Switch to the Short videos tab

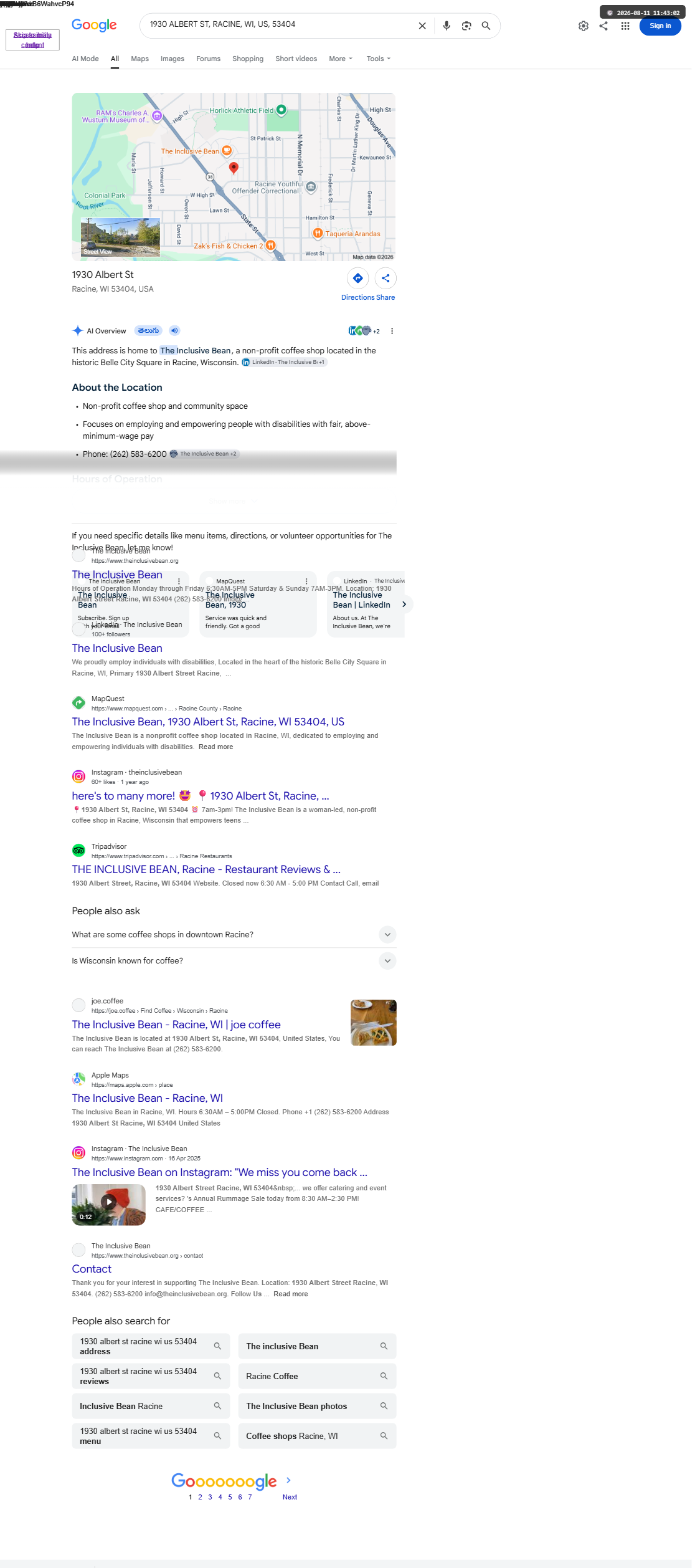(296, 59)
